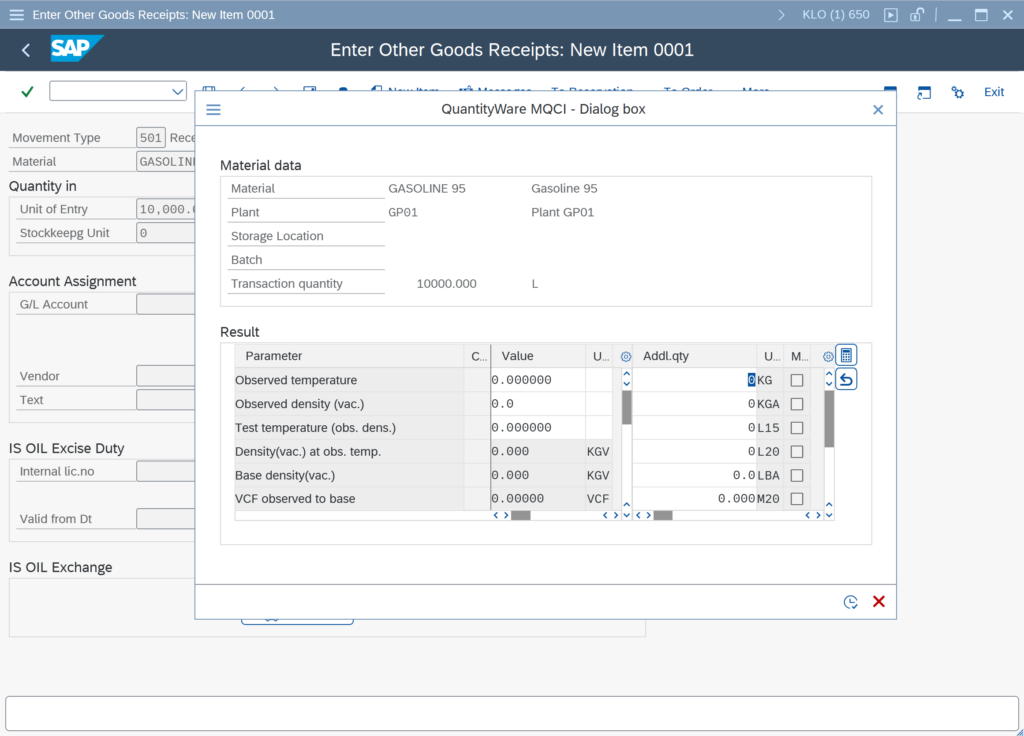Select the Observed density (vac.) parameter row

click(x=349, y=404)
